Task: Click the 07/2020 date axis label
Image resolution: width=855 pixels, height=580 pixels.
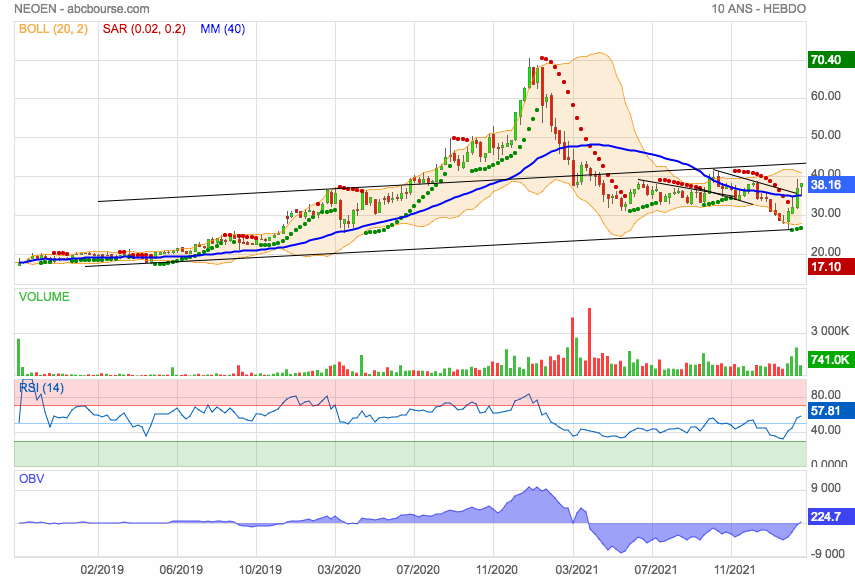Action: [x=418, y=570]
